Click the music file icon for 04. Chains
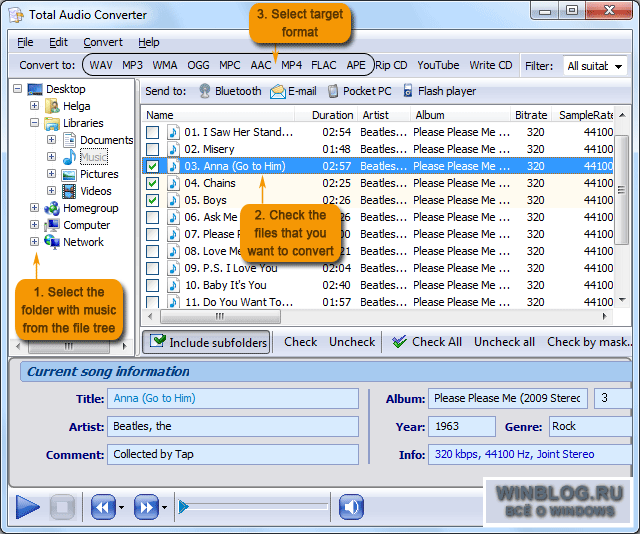Screen dimensions: 640x534 click(173, 183)
